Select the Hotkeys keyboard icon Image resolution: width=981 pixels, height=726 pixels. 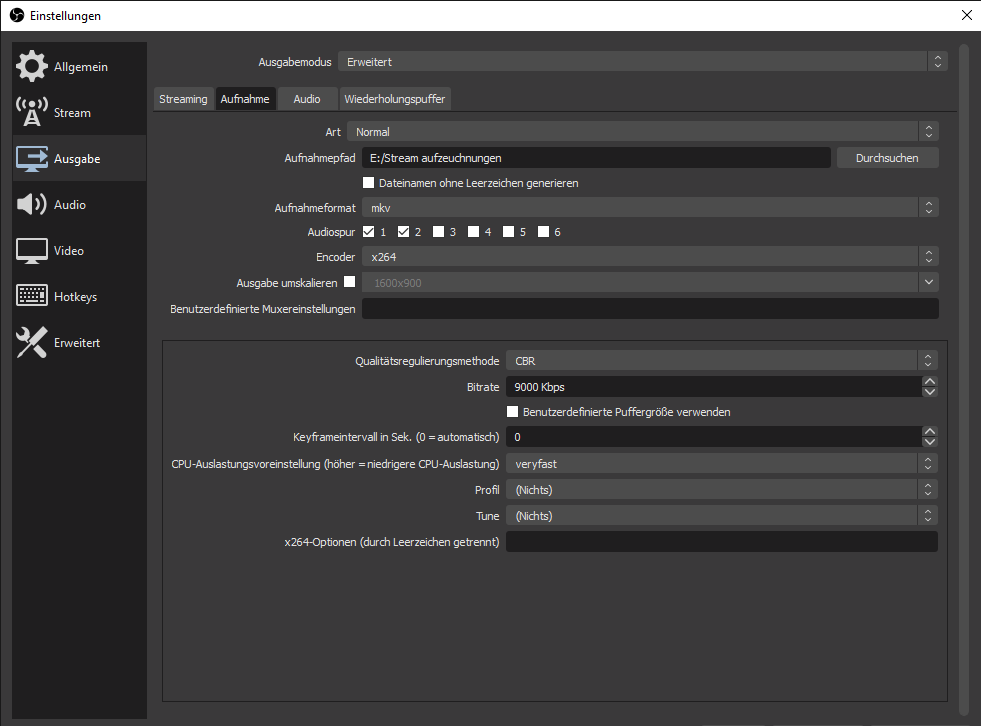(32, 297)
